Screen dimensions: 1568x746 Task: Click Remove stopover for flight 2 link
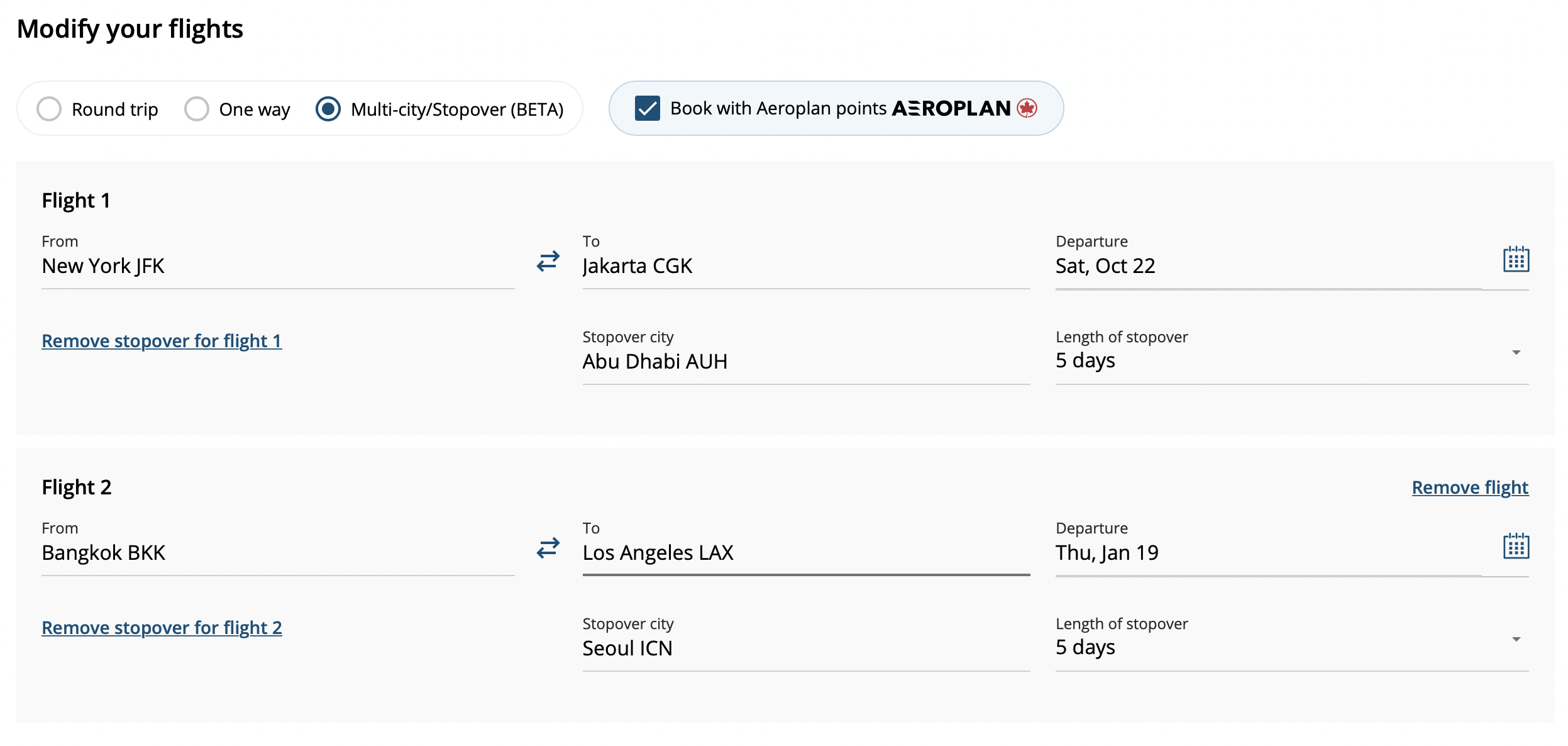pyautogui.click(x=161, y=627)
